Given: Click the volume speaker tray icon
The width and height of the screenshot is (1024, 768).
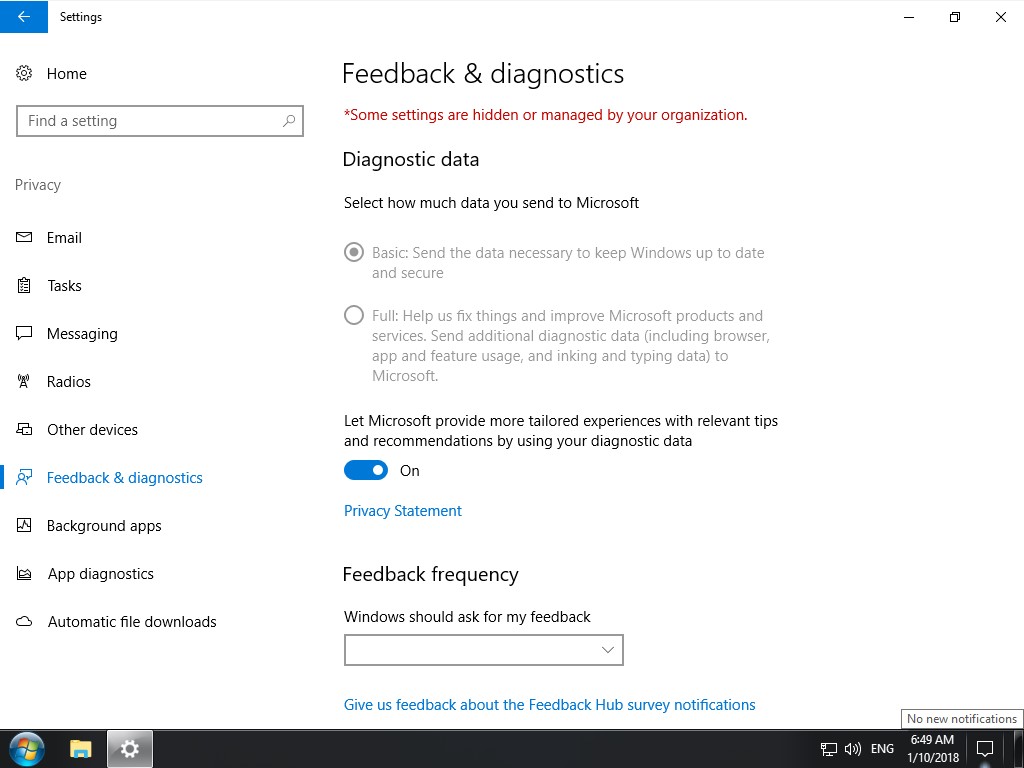Looking at the screenshot, I should 852,749.
